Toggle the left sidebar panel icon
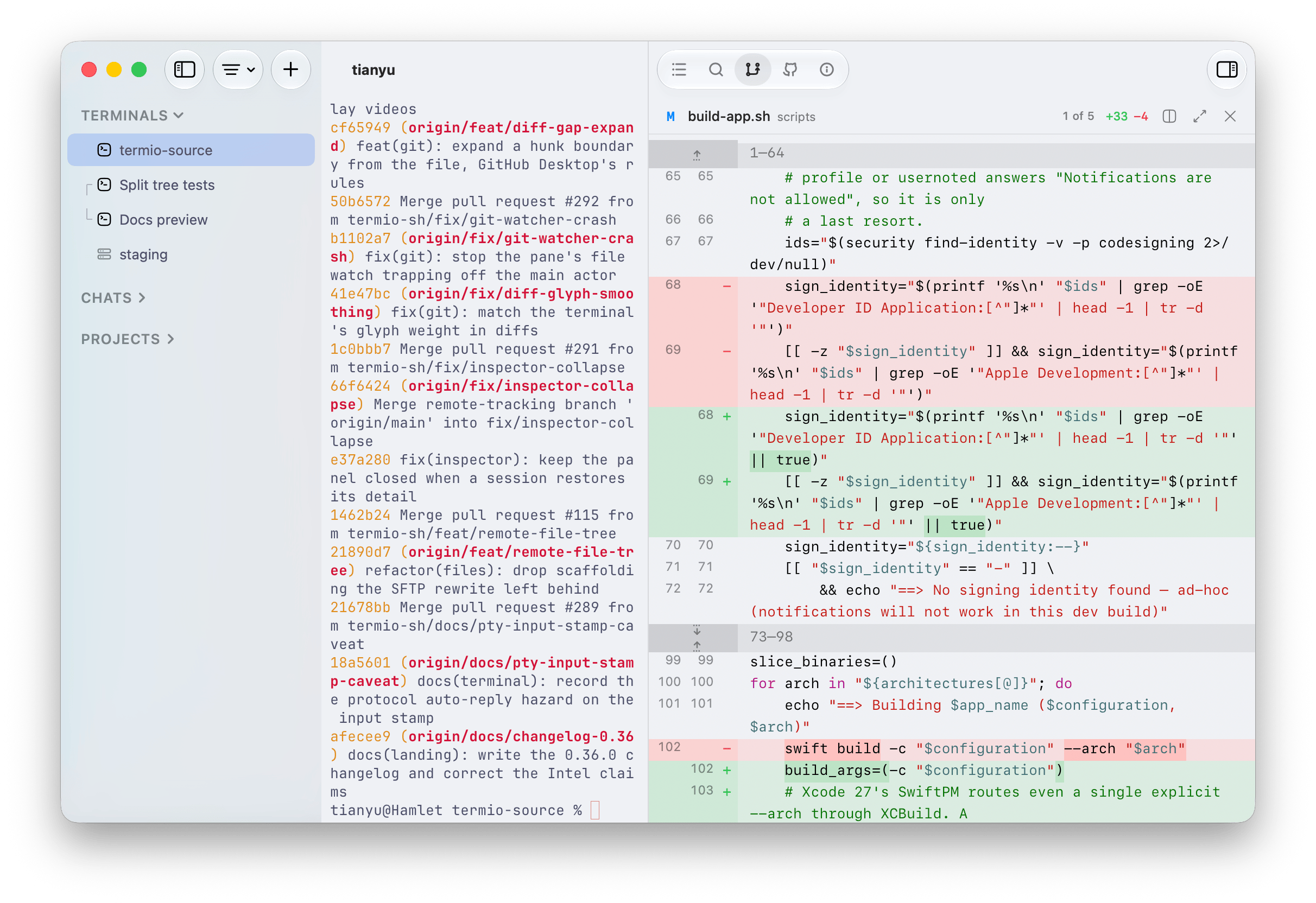1316x903 pixels. tap(184, 69)
